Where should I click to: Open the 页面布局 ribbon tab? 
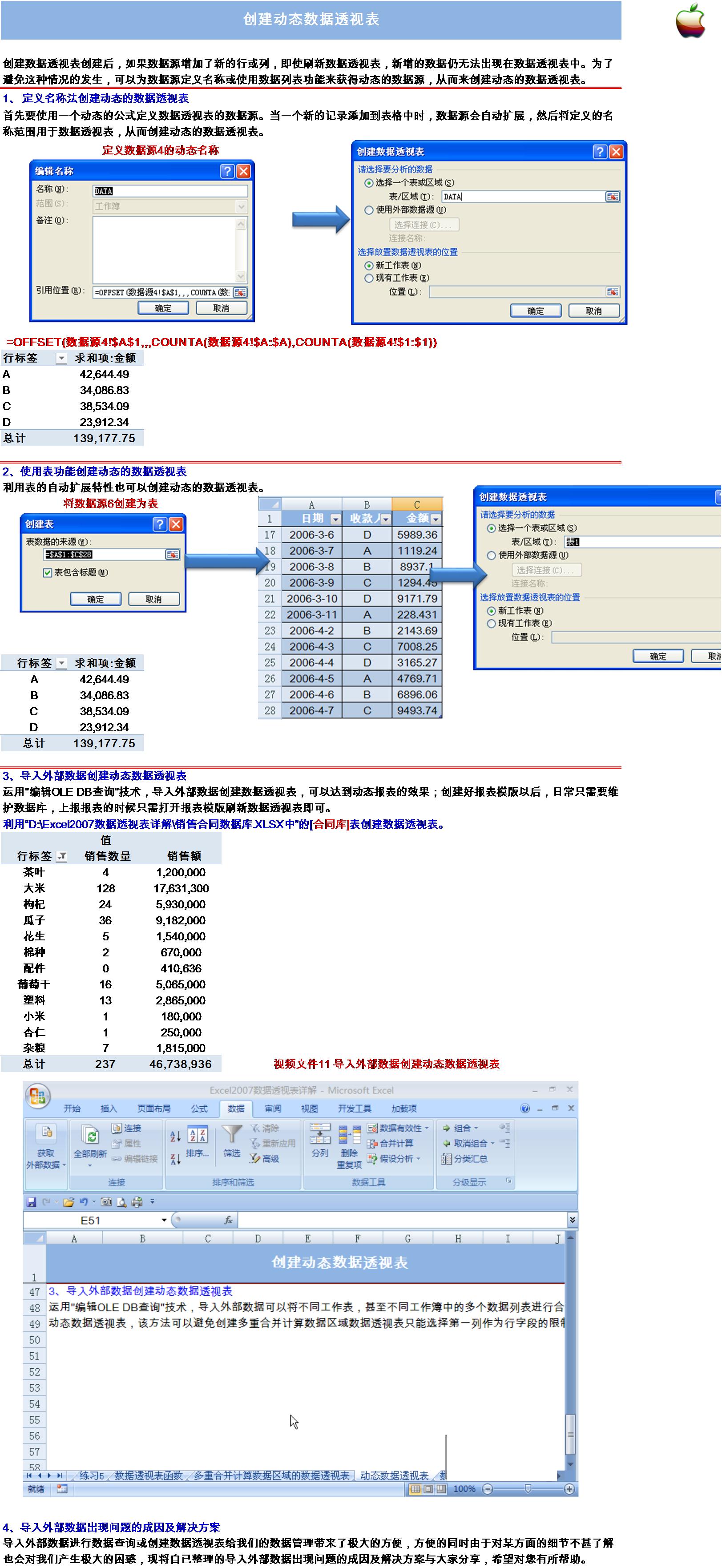click(154, 1108)
